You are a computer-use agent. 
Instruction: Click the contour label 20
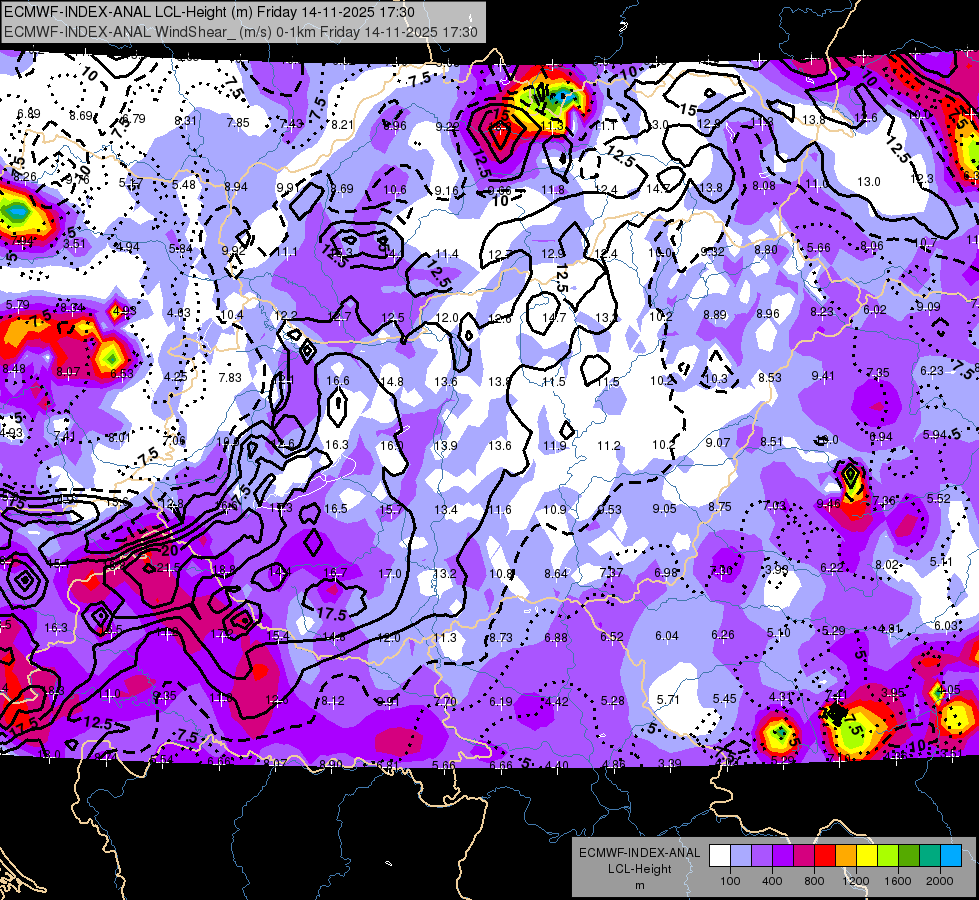tap(169, 550)
